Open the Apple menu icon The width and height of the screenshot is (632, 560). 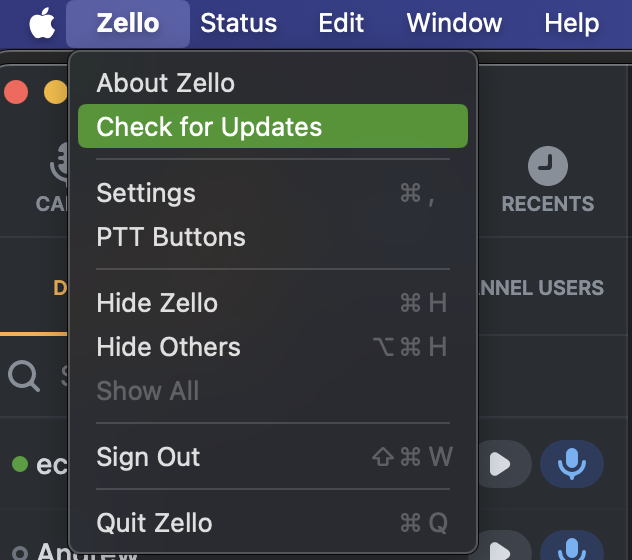[42, 23]
